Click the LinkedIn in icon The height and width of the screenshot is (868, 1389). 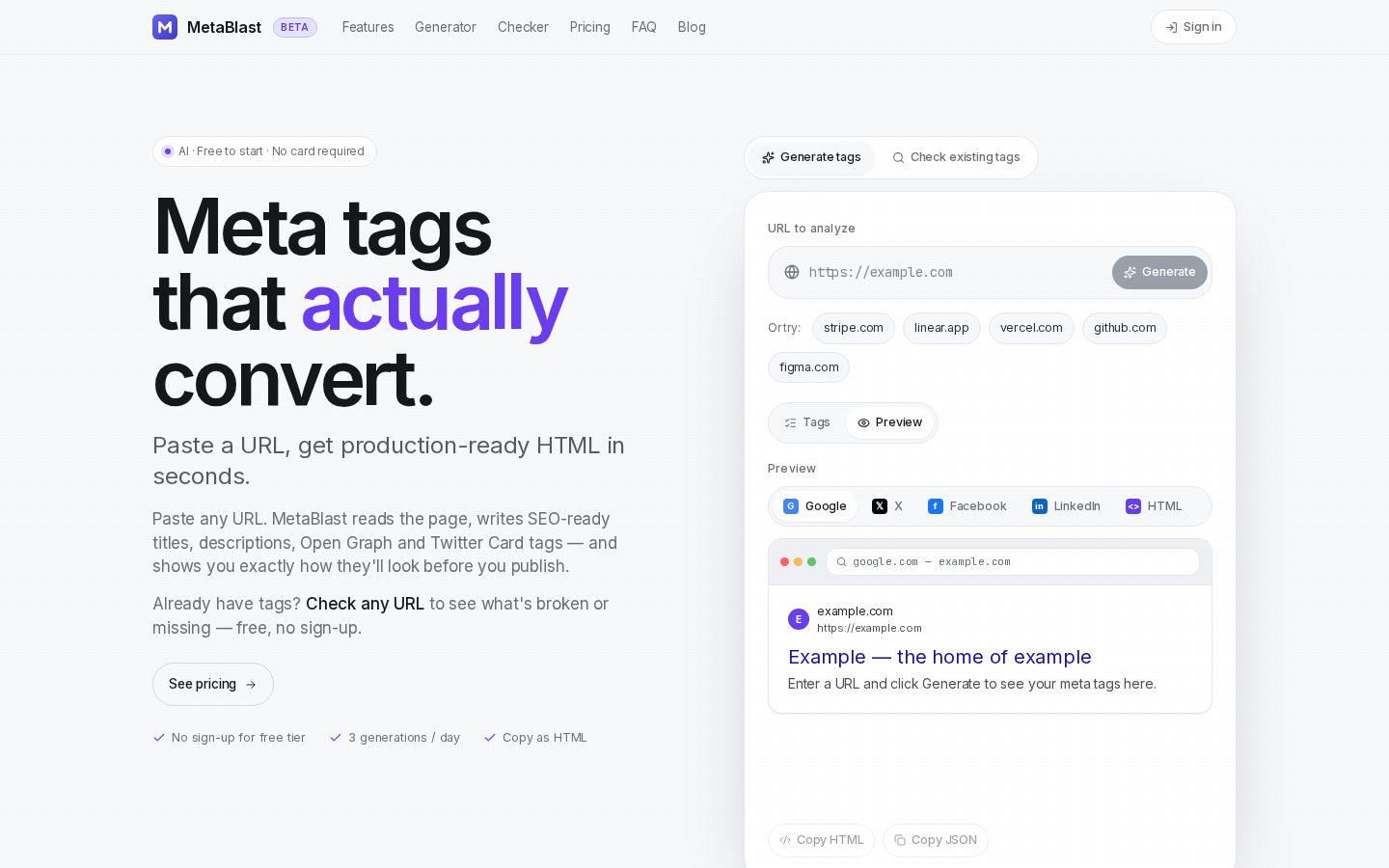[x=1039, y=506]
